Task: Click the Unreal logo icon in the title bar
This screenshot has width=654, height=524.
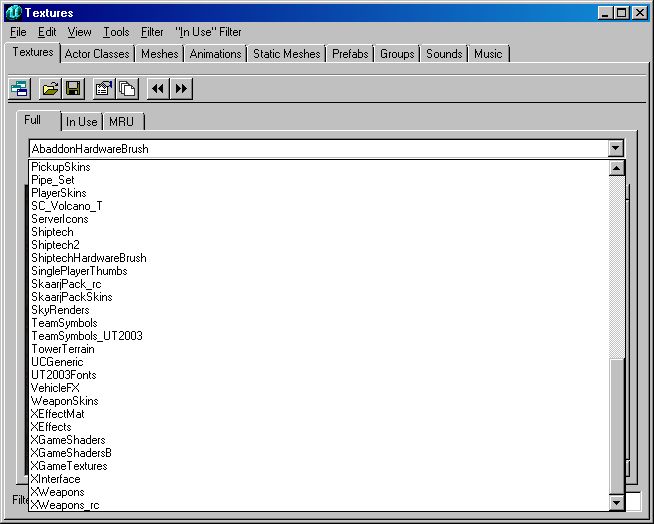Action: (x=13, y=13)
